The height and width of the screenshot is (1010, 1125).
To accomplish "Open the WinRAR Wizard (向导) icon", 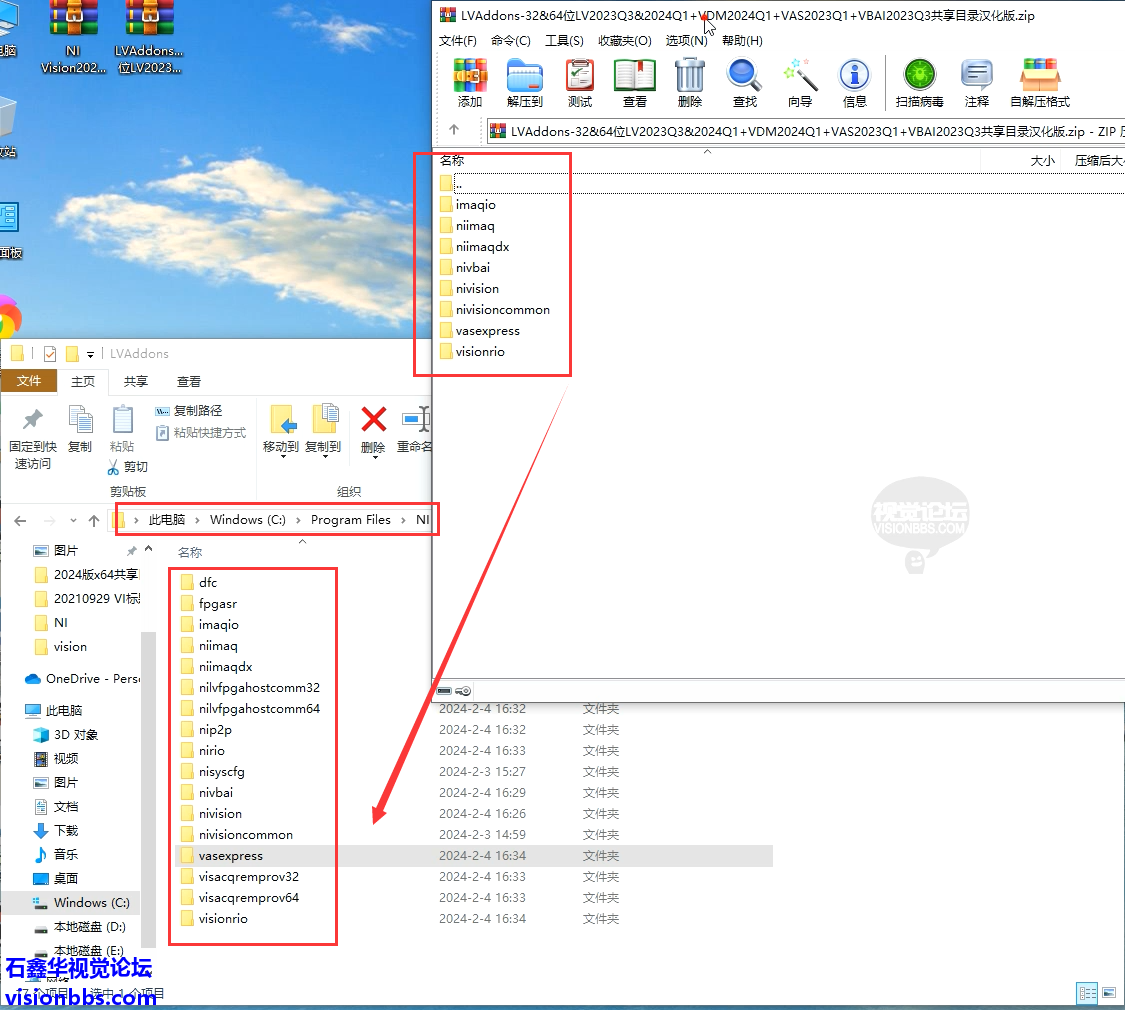I will (x=800, y=82).
